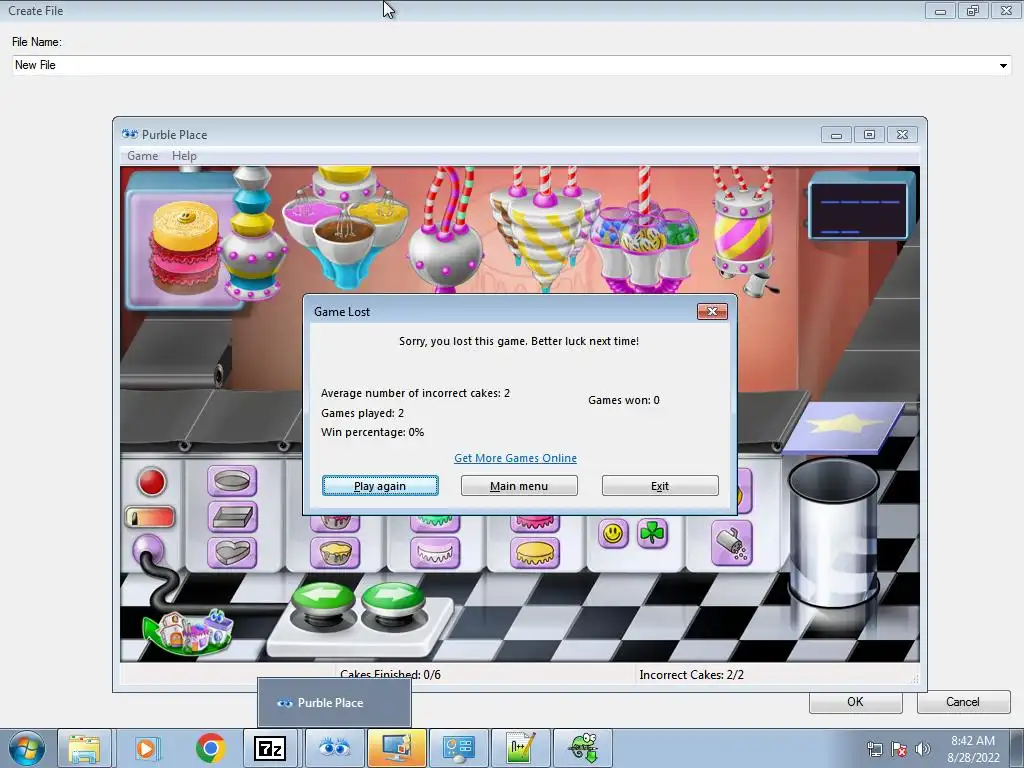The height and width of the screenshot is (768, 1024).
Task: Toggle the red power switch lever
Action: 150,517
